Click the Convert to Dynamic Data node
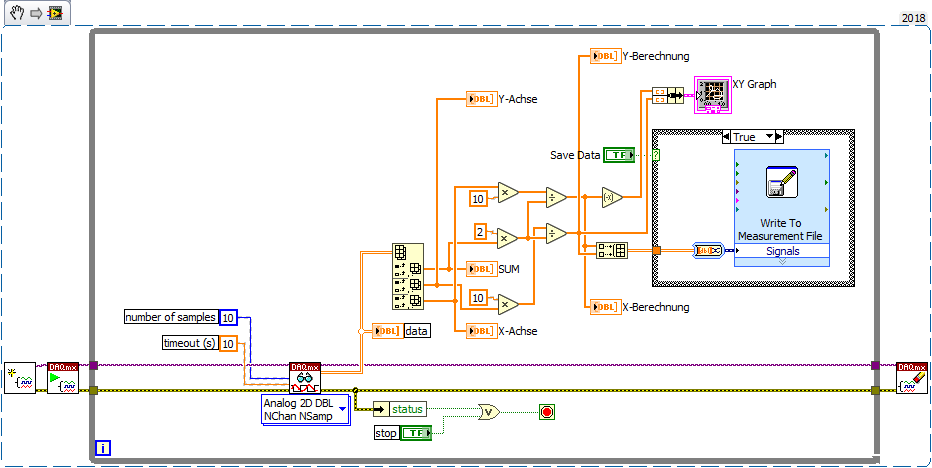This screenshot has width=932, height=468. tap(709, 250)
